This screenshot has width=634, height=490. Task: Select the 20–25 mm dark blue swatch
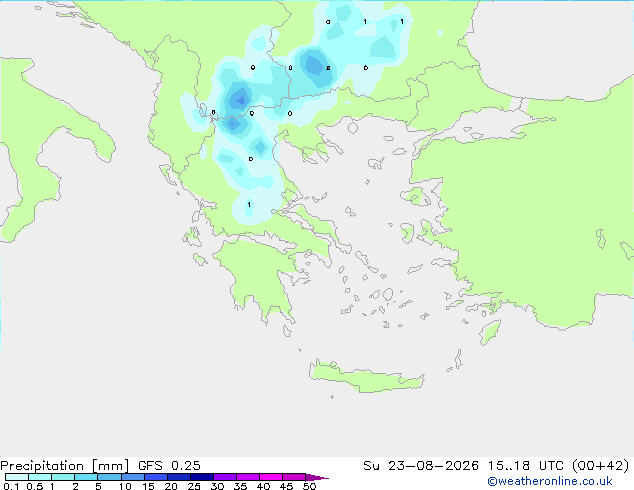pos(179,477)
